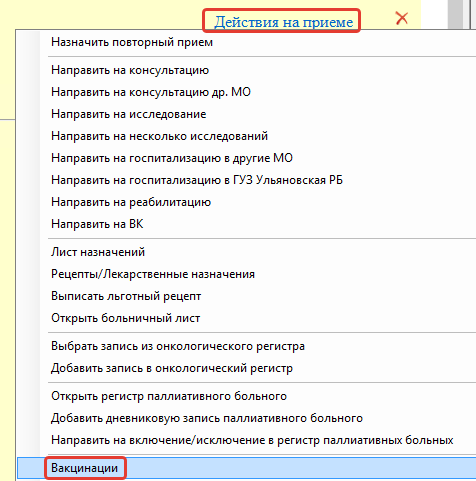Choose Направить на ВК
Screen dimensions: 476x481
coord(247,224)
